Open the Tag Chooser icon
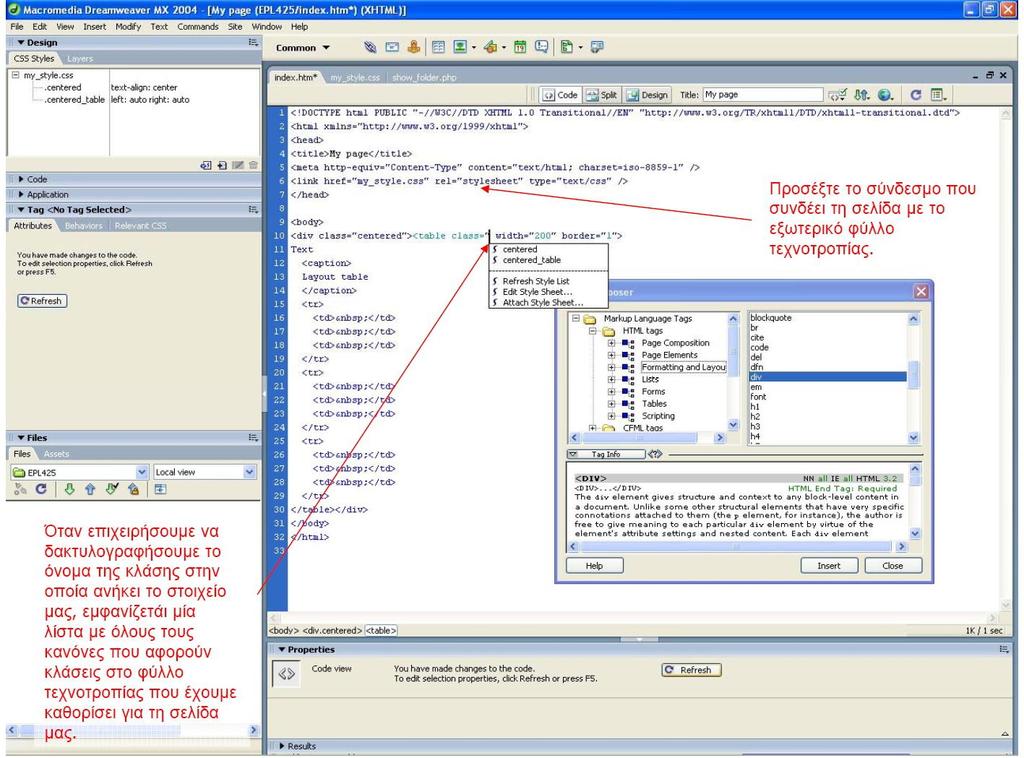 597,47
